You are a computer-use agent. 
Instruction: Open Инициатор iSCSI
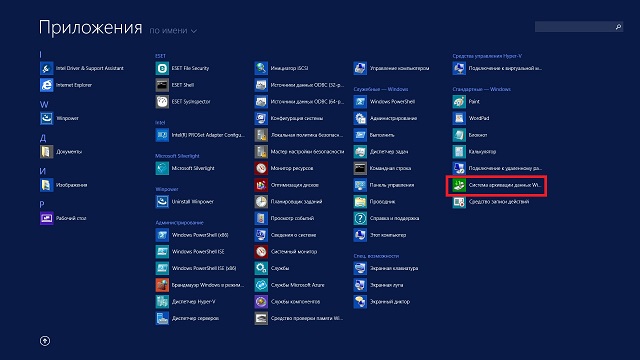point(282,68)
